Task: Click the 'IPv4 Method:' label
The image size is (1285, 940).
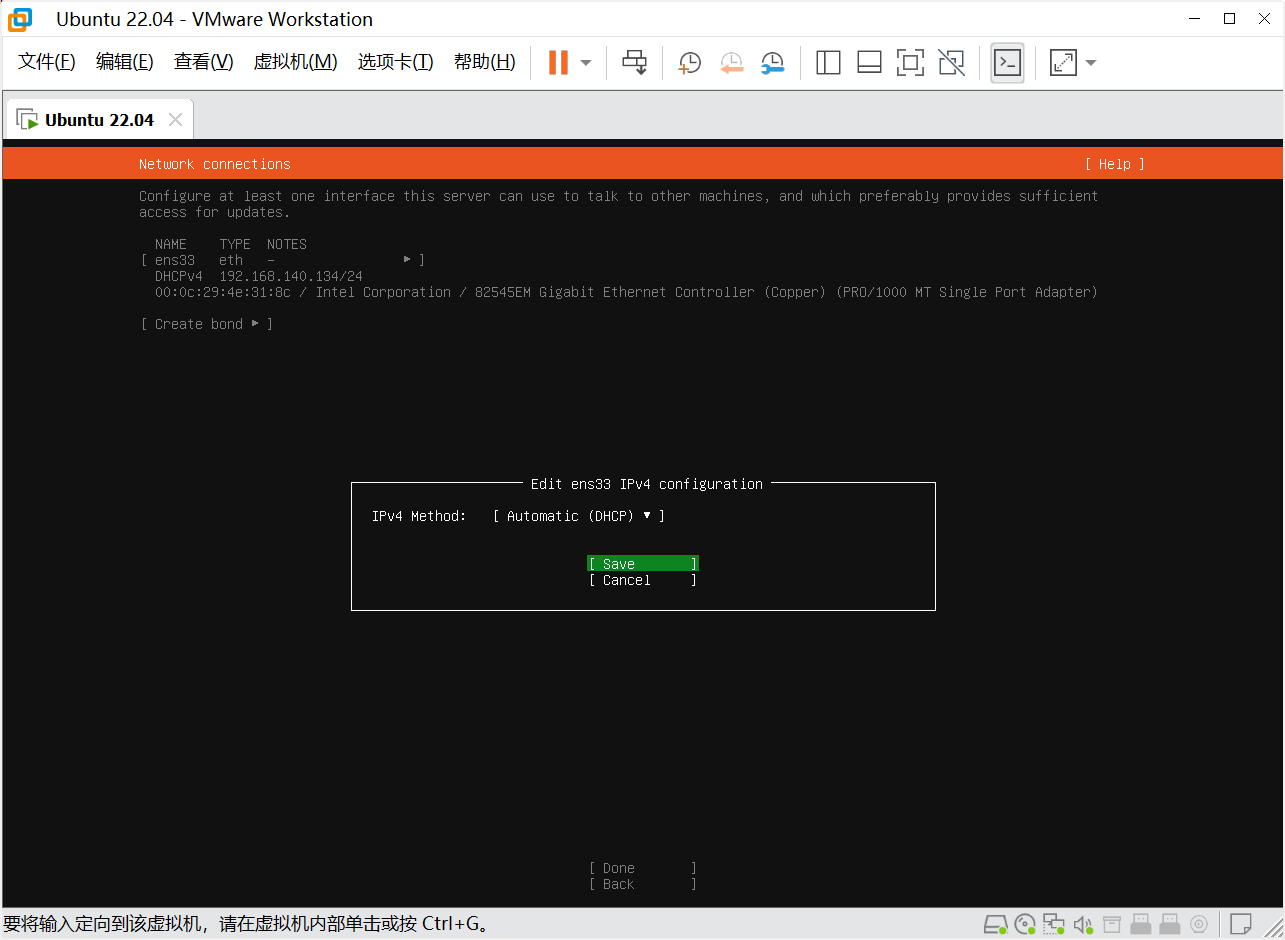Action: (x=419, y=516)
